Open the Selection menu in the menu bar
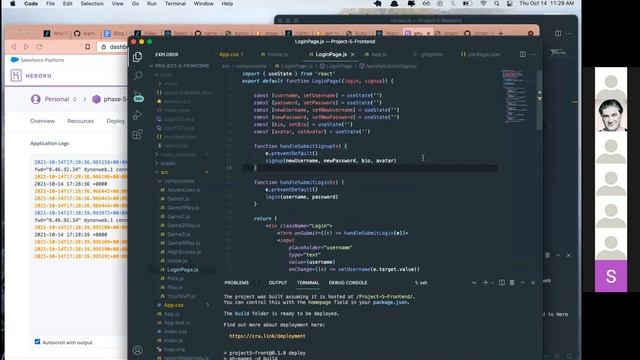The height and width of the screenshot is (360, 640). [x=92, y=4]
